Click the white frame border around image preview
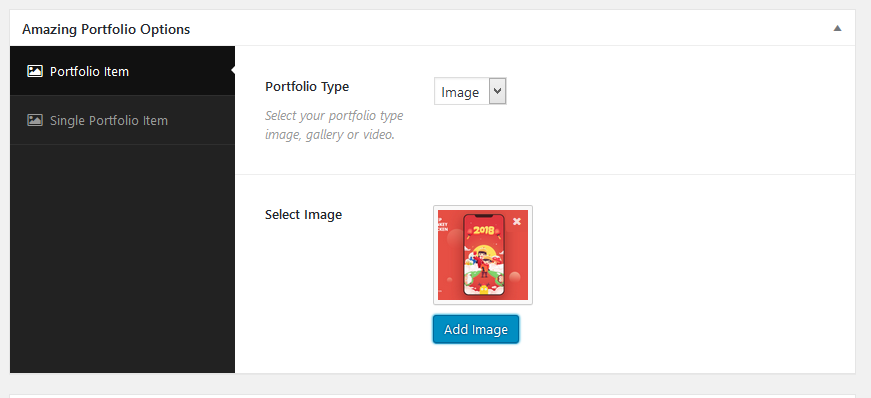The height and width of the screenshot is (398, 871). (483, 207)
